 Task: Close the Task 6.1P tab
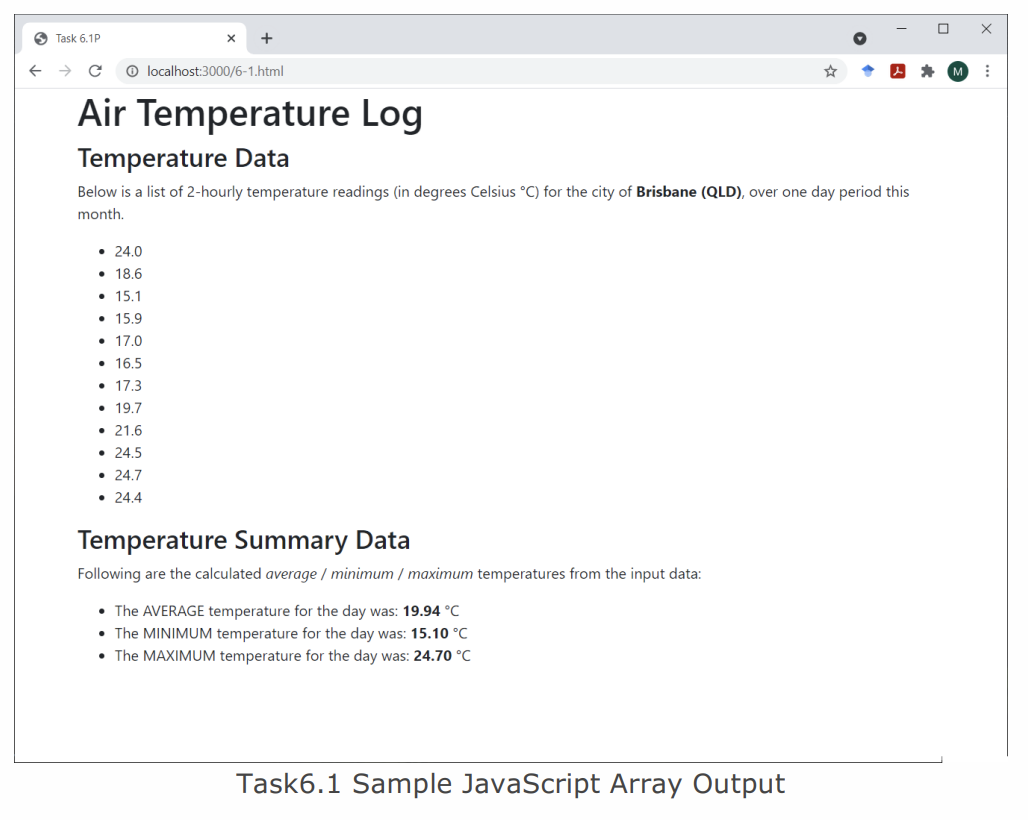pyautogui.click(x=231, y=38)
